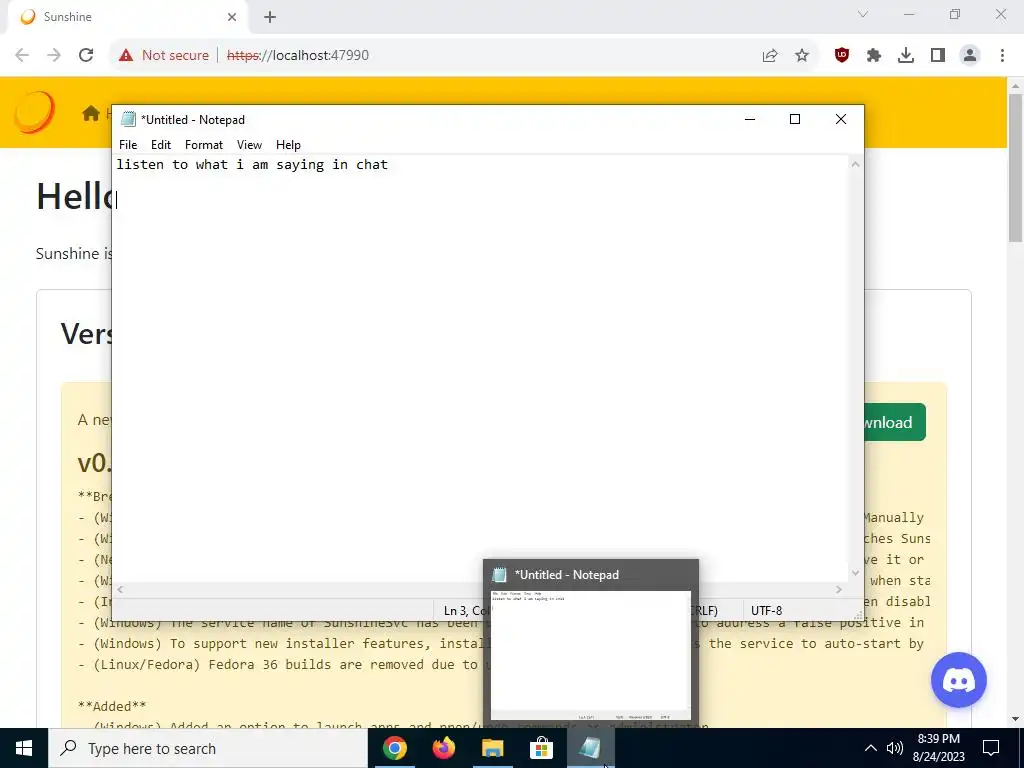Click Notepad vertical scrollbar up arrow
Viewport: 1024px width, 768px height.
[856, 164]
